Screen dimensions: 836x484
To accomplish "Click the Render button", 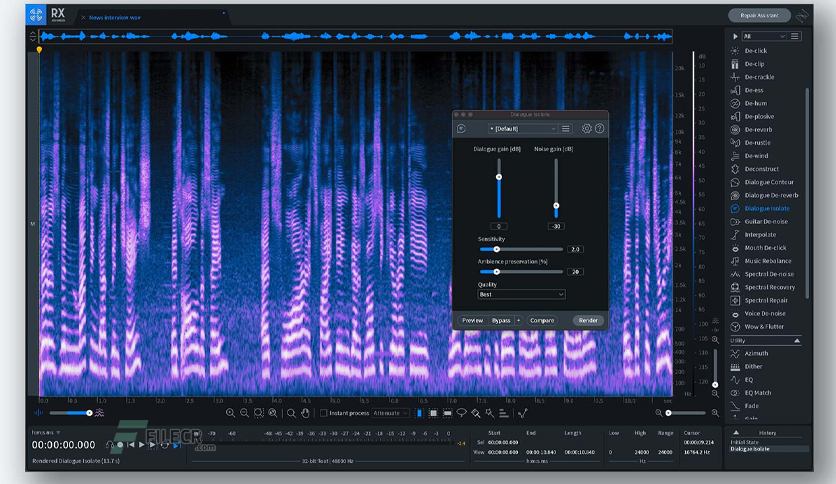I will pos(588,320).
